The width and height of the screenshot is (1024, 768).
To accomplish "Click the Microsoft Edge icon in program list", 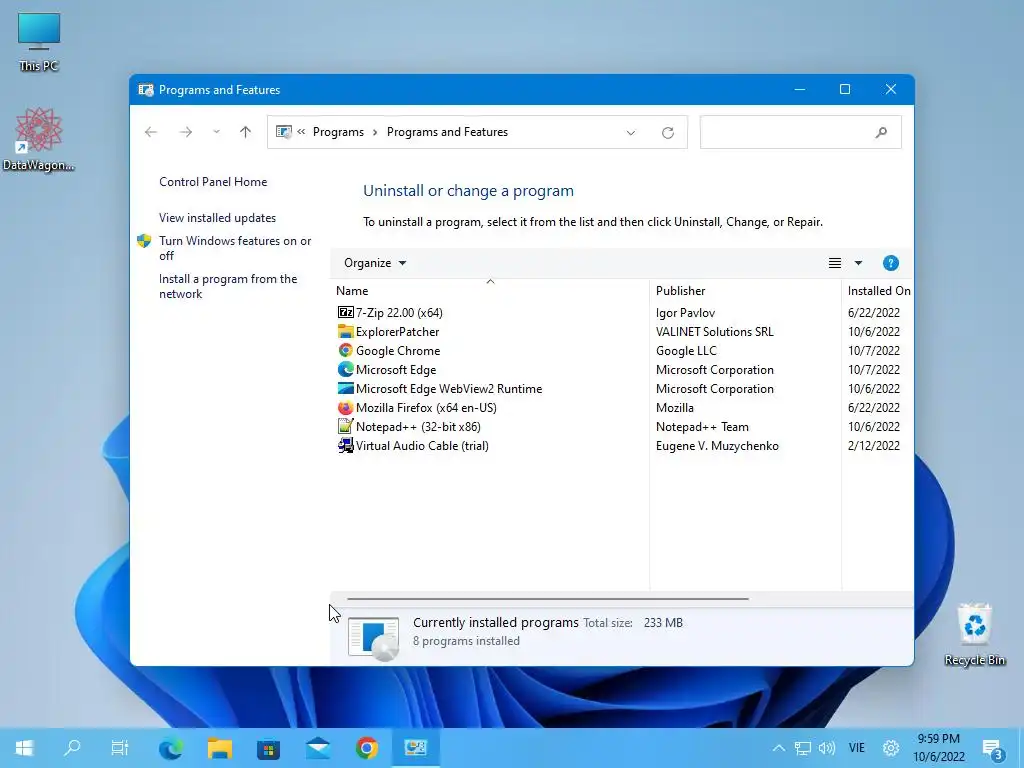I will tap(345, 369).
